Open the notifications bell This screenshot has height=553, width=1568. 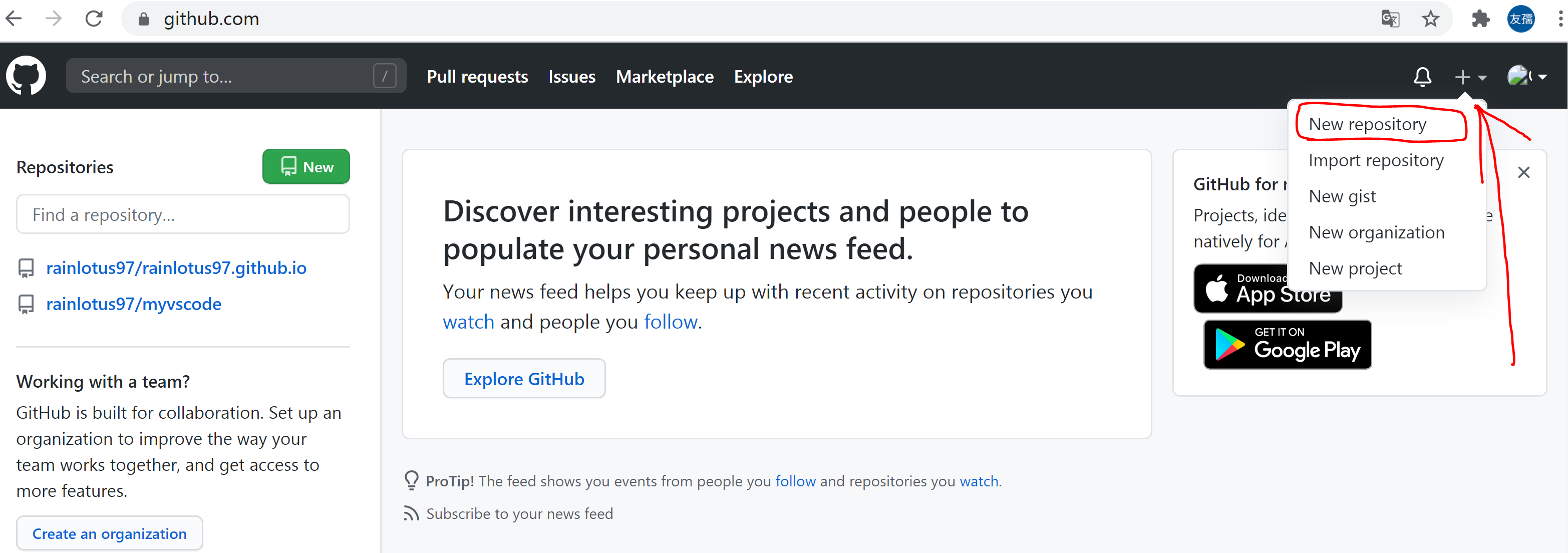click(x=1422, y=77)
